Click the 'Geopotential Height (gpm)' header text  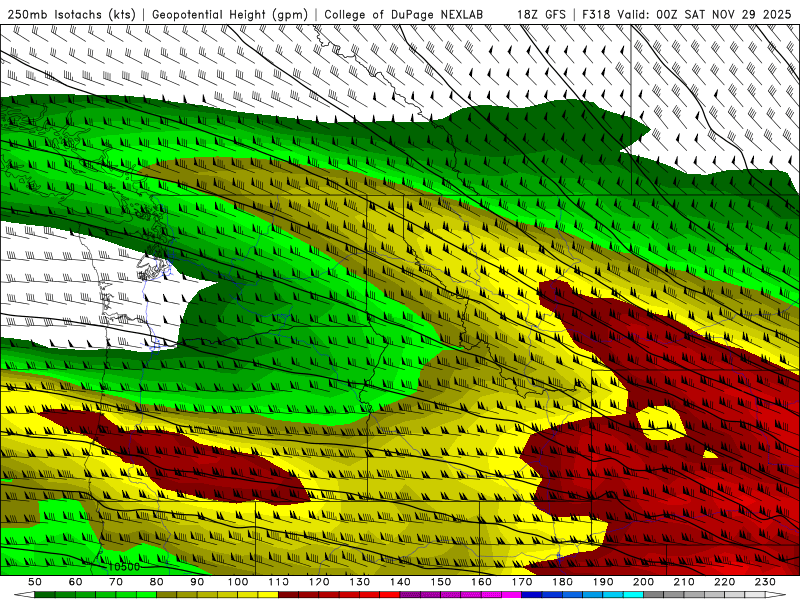230,15
